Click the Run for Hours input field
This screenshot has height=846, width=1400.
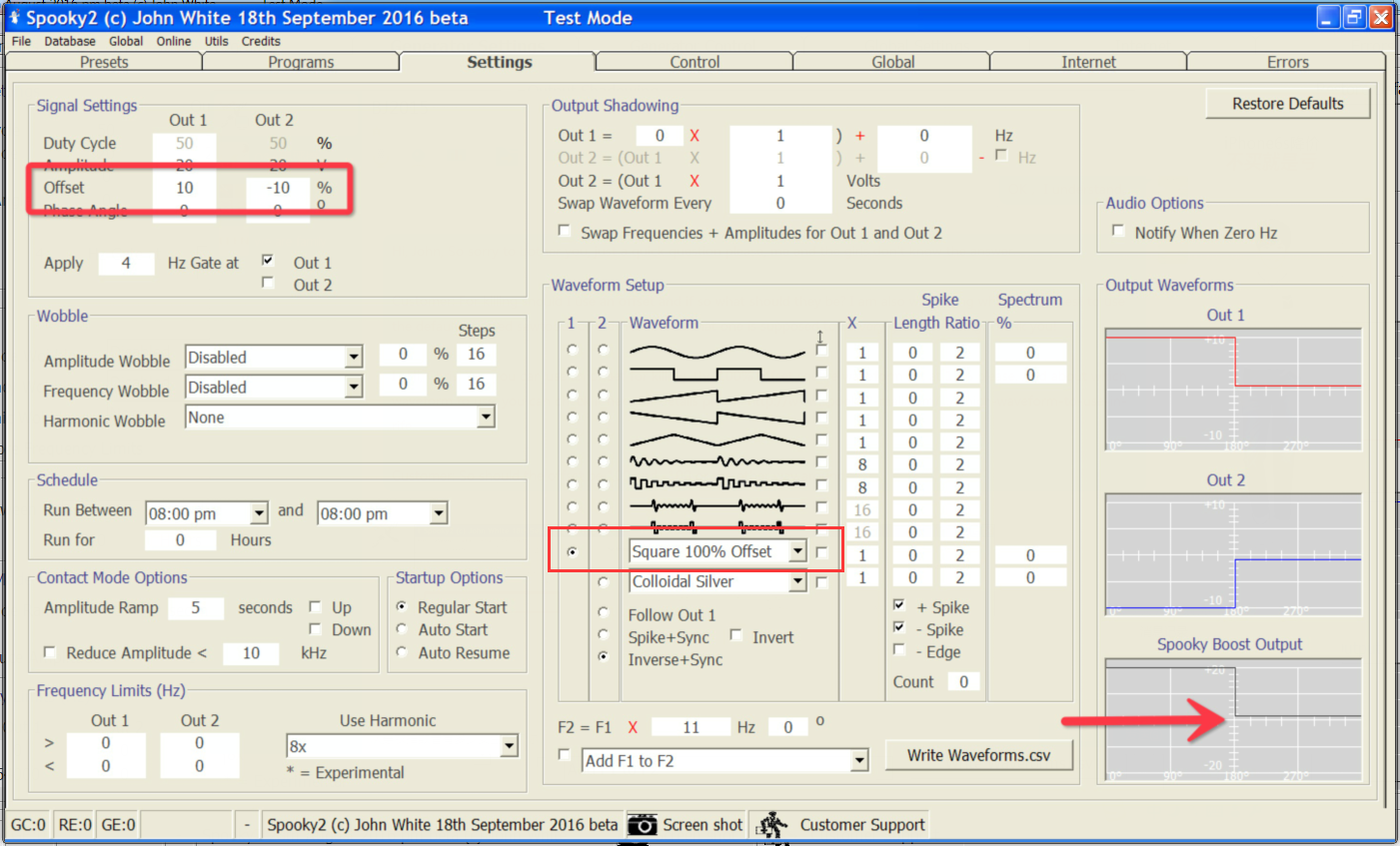tap(180, 540)
